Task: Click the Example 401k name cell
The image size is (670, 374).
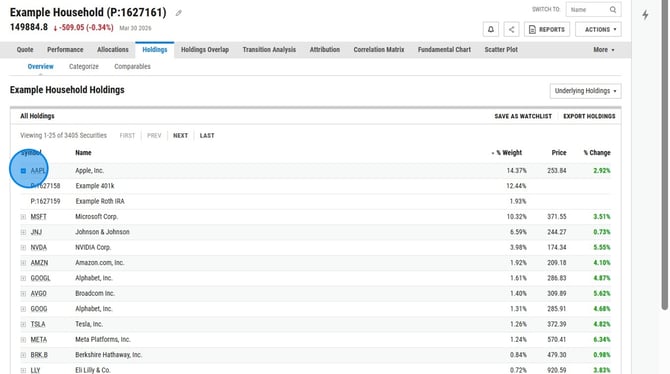Action: [95, 186]
